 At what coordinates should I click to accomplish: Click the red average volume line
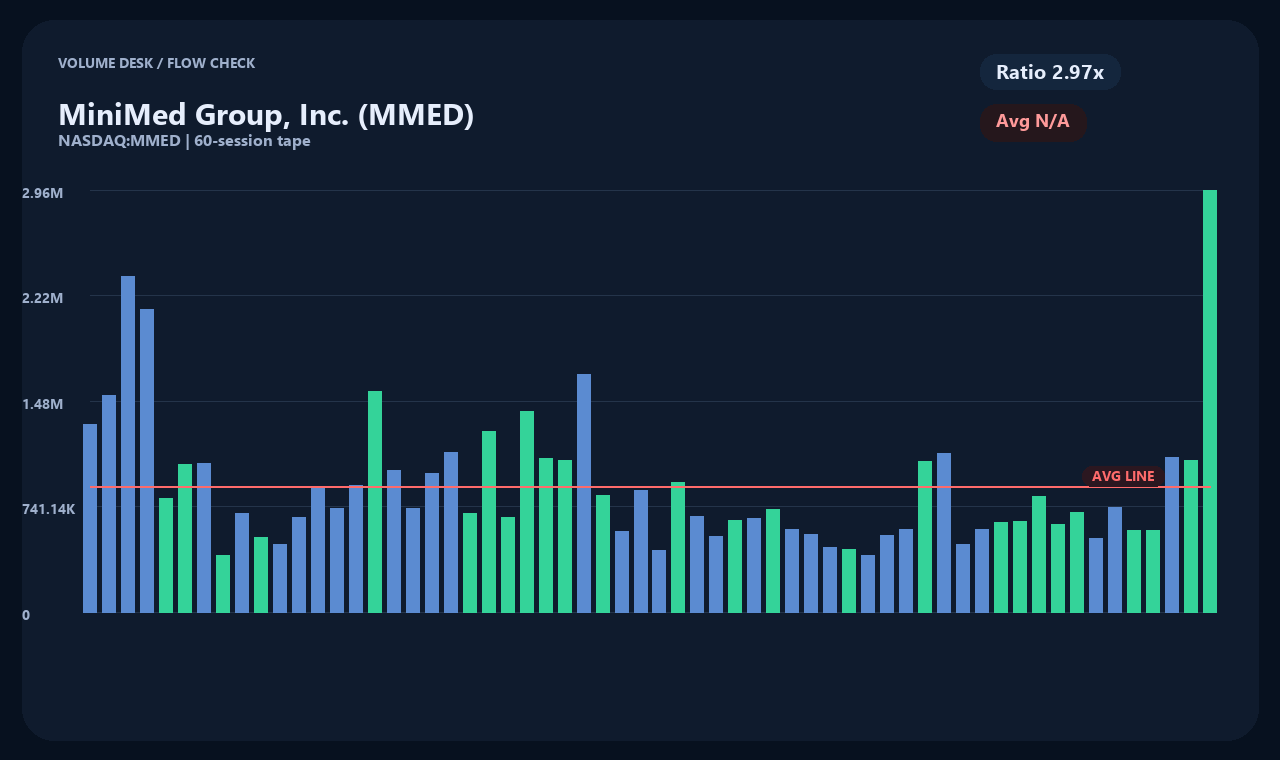pos(650,487)
